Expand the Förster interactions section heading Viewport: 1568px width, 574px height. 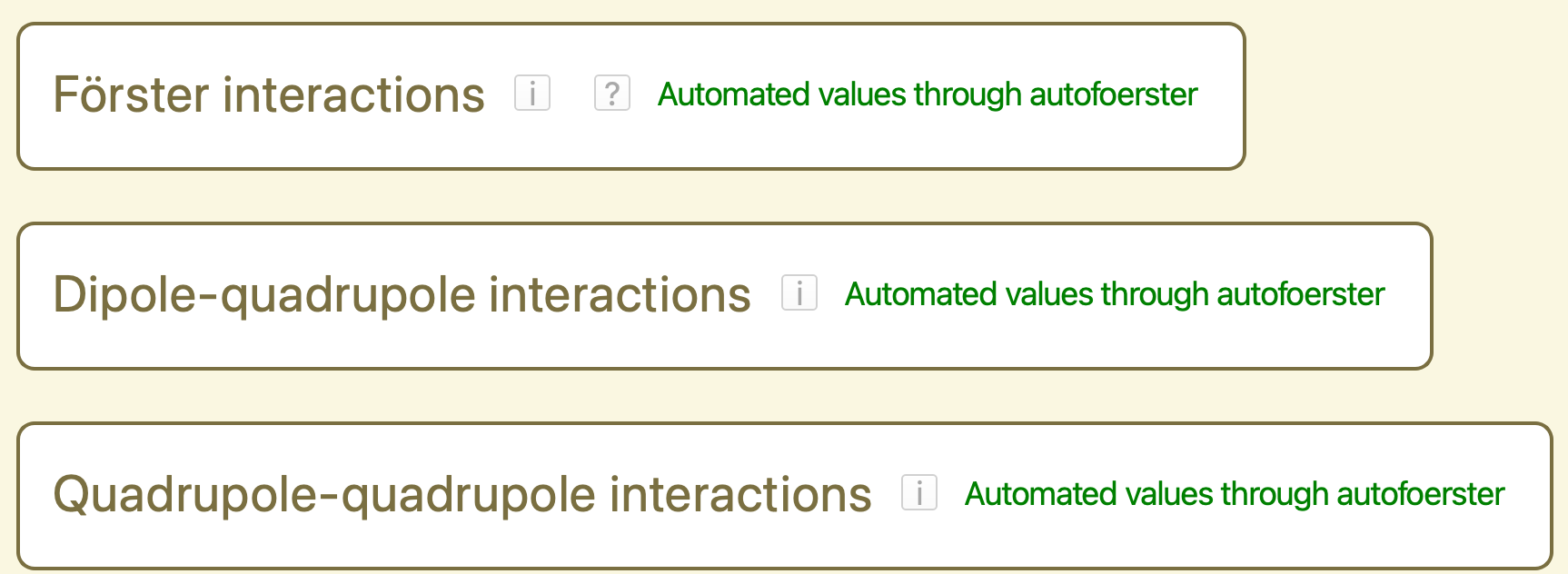pos(269,94)
